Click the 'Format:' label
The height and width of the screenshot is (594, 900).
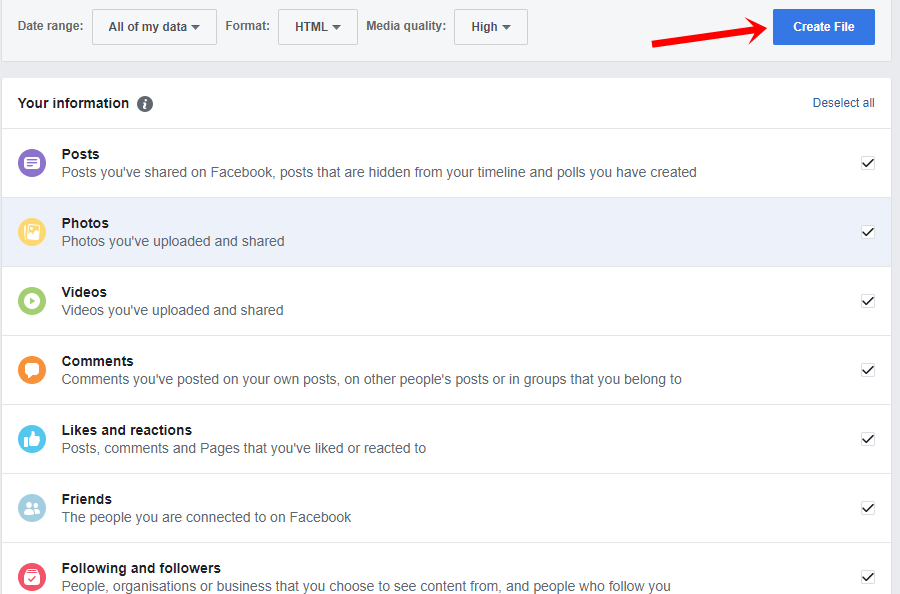coord(247,26)
